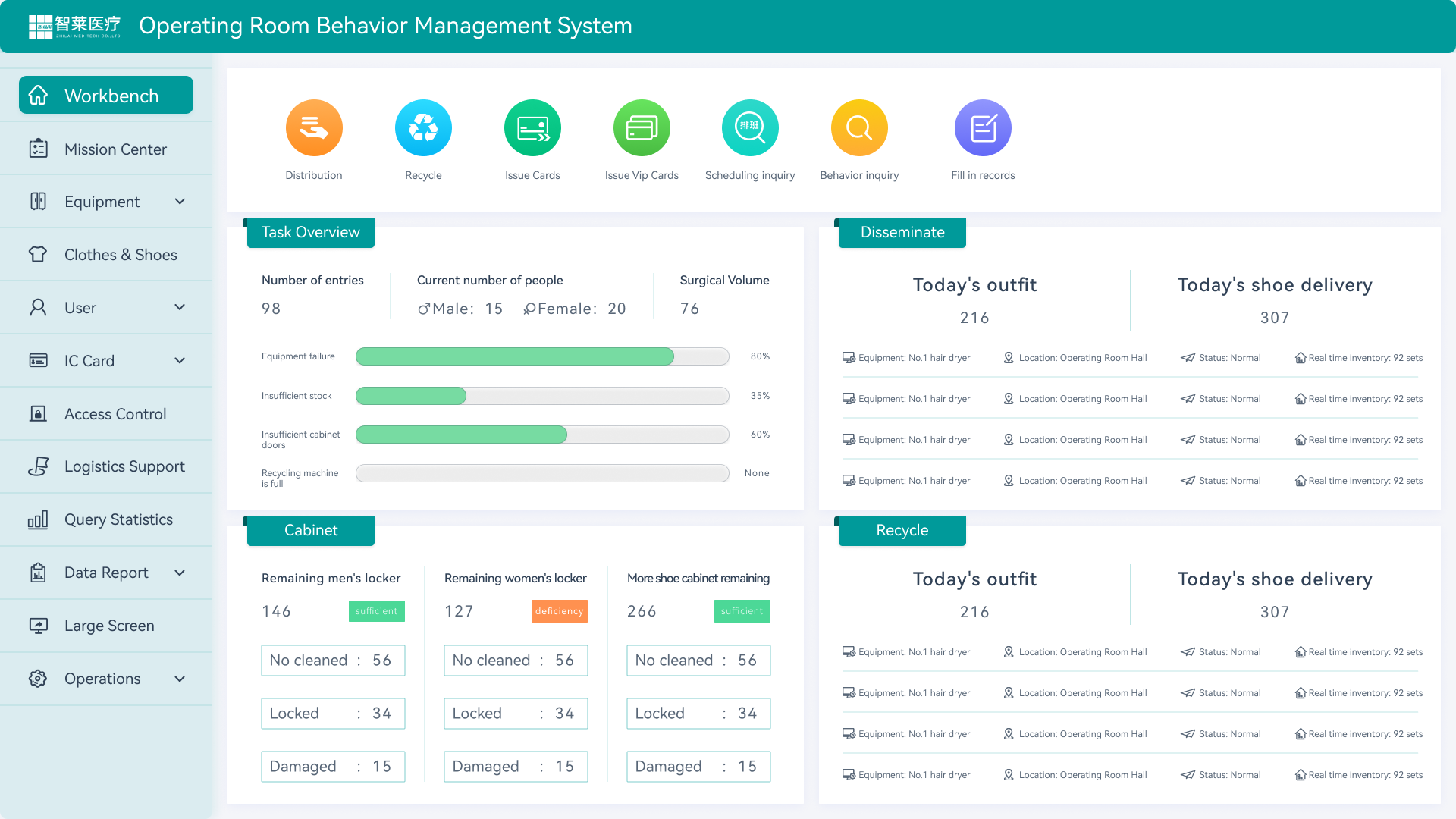Click the Issue Vip Cards icon

click(641, 127)
